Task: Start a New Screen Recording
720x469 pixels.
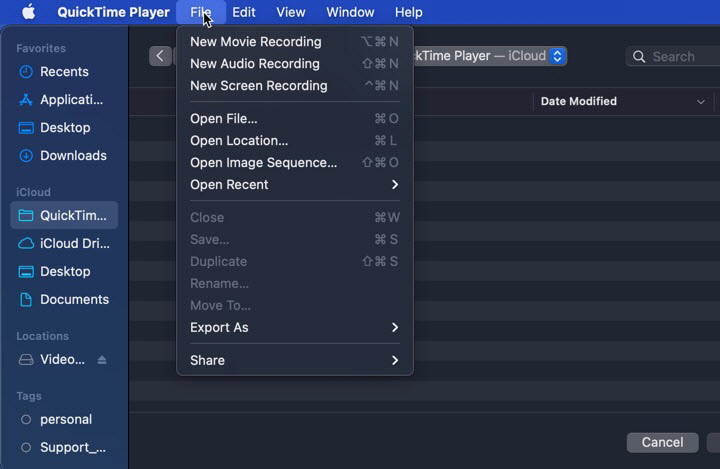Action: [x=295, y=86]
